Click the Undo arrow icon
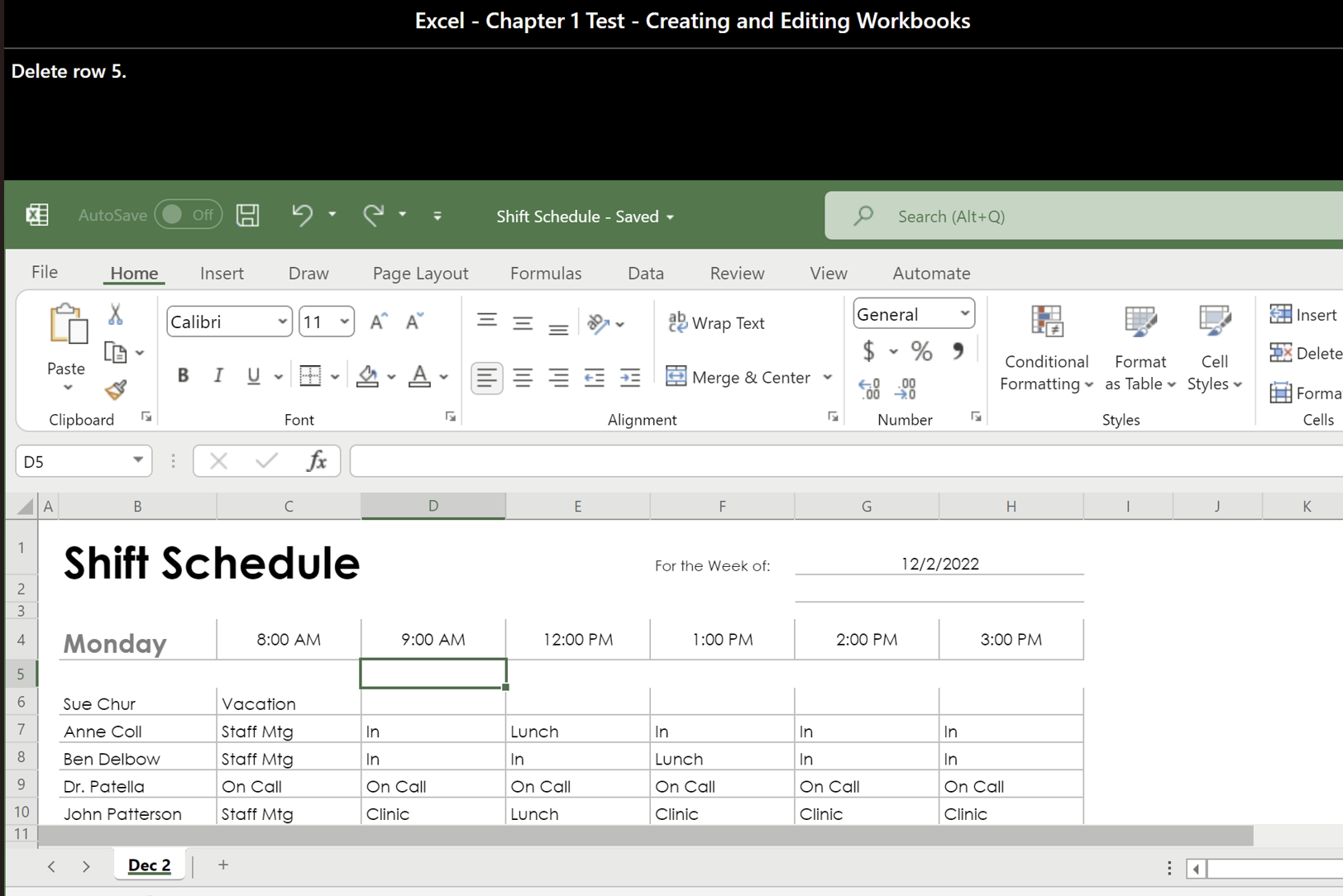1343x896 pixels. click(x=302, y=215)
